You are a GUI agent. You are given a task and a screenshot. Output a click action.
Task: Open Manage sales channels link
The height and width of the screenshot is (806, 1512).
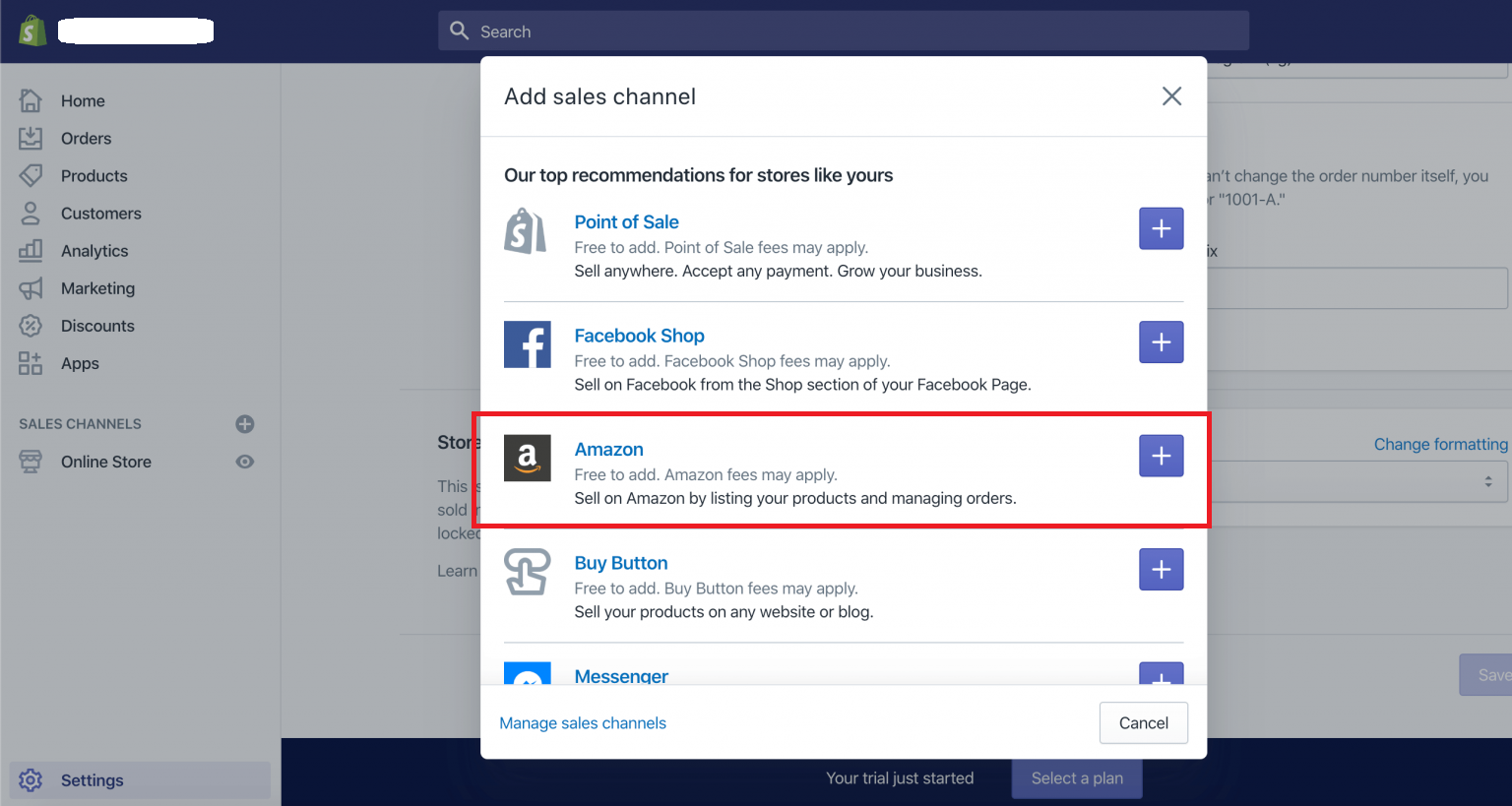click(583, 723)
